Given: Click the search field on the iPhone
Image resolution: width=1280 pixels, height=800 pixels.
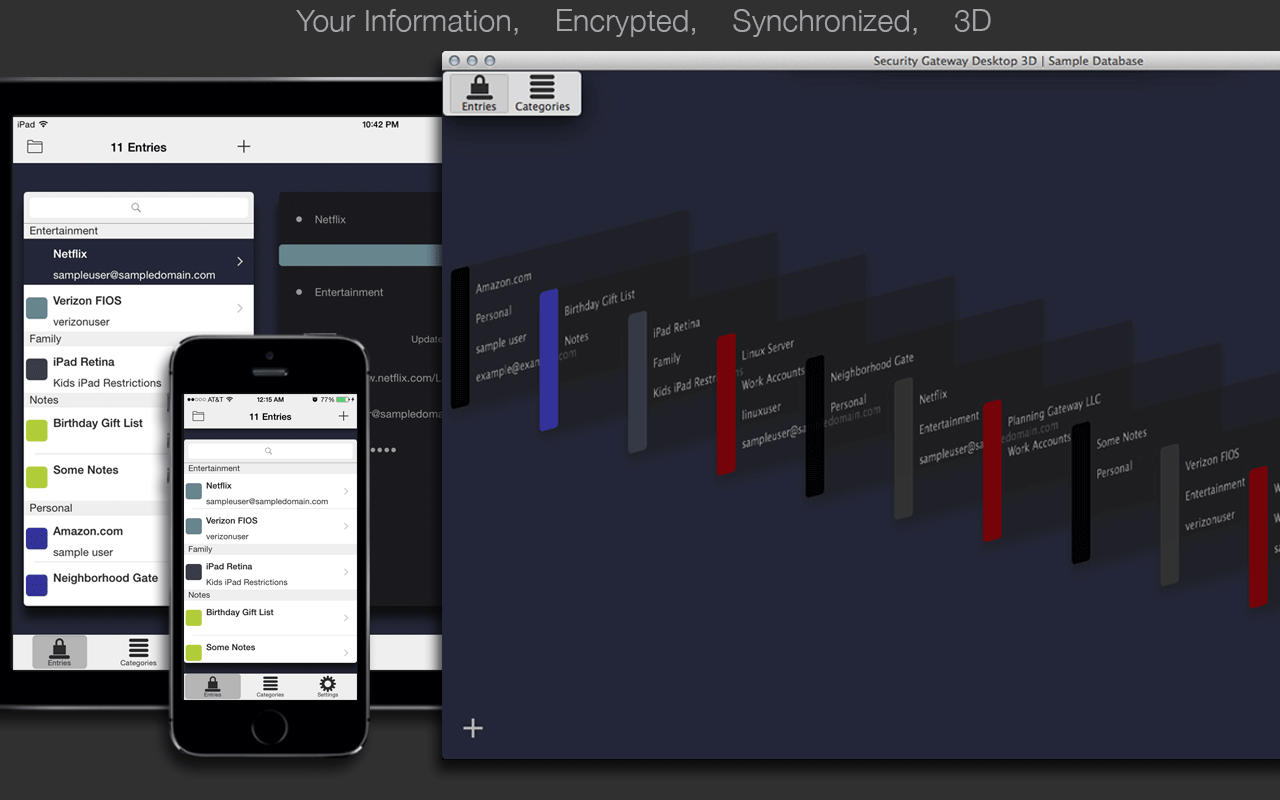Looking at the screenshot, I should pos(270,451).
